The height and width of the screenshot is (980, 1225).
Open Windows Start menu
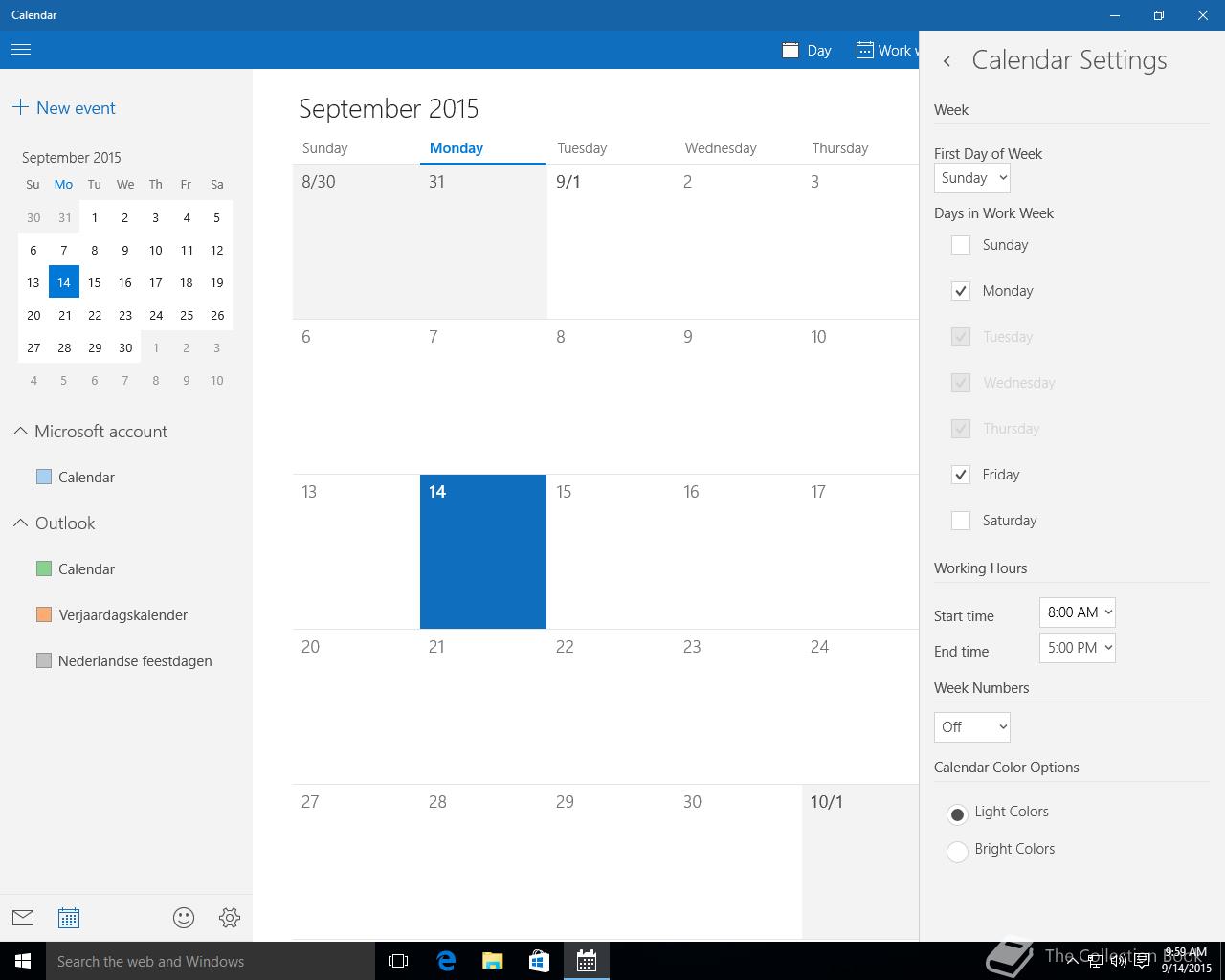(23, 961)
